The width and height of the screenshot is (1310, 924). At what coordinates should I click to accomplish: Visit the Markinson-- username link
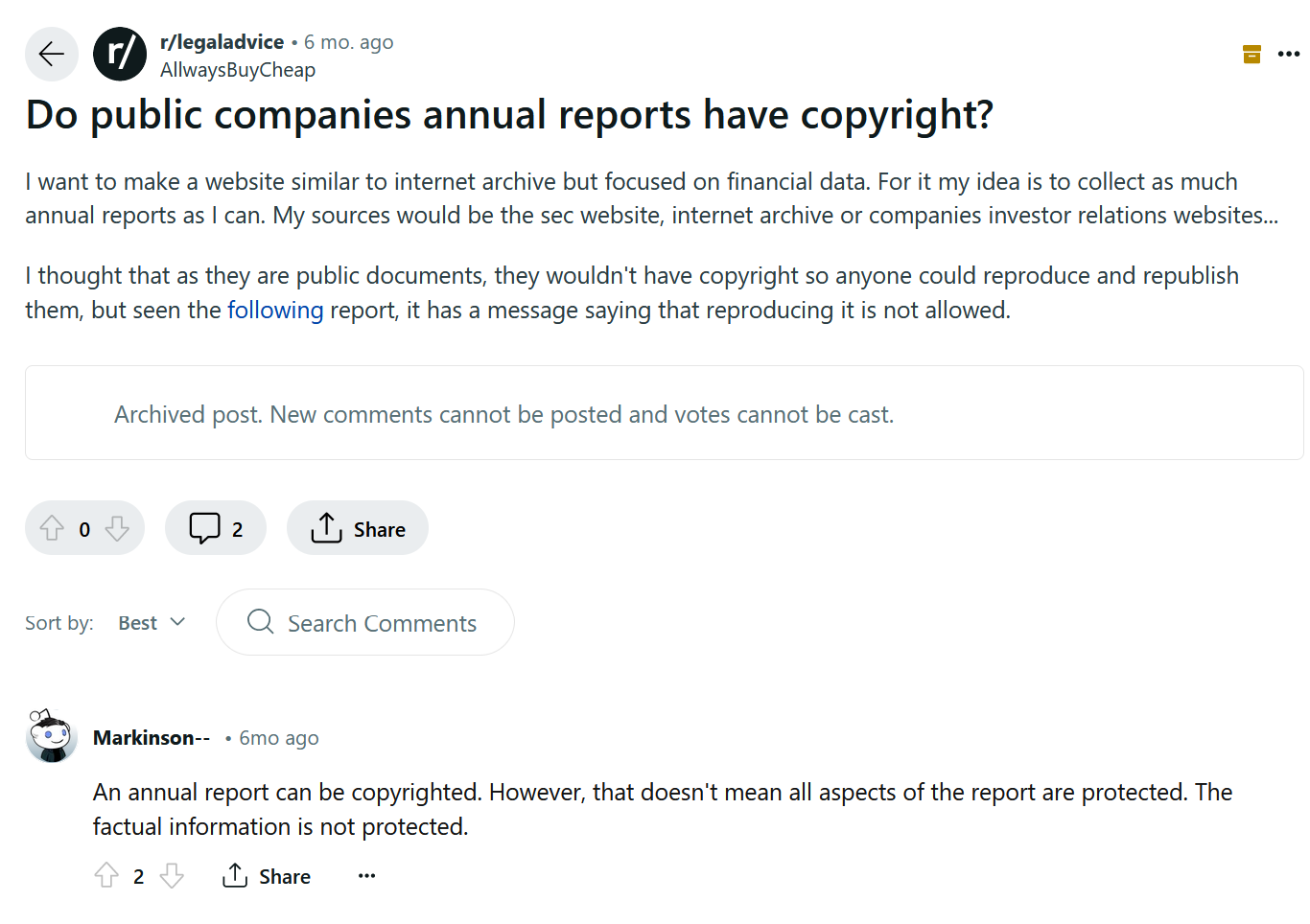pos(152,738)
